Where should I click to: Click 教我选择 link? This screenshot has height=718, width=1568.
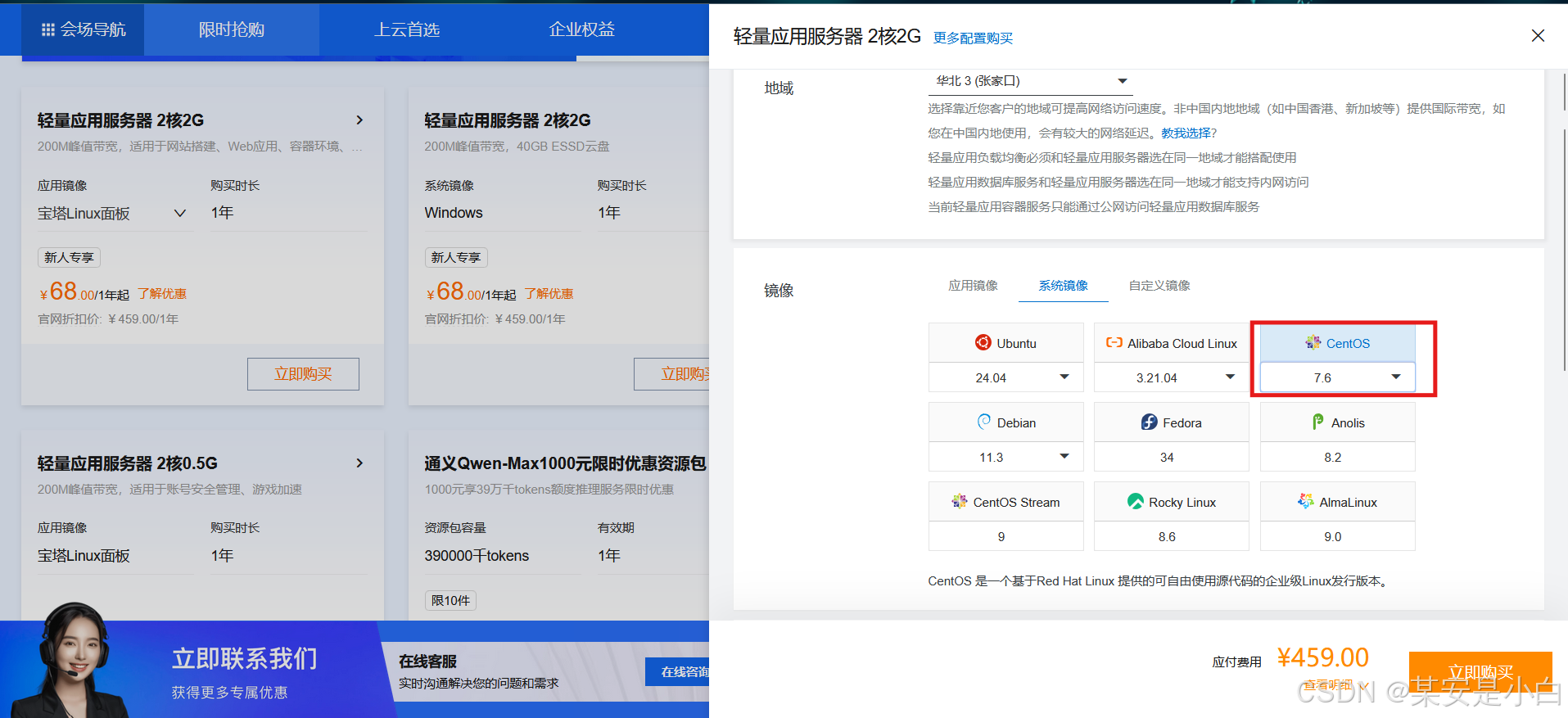coord(1186,133)
